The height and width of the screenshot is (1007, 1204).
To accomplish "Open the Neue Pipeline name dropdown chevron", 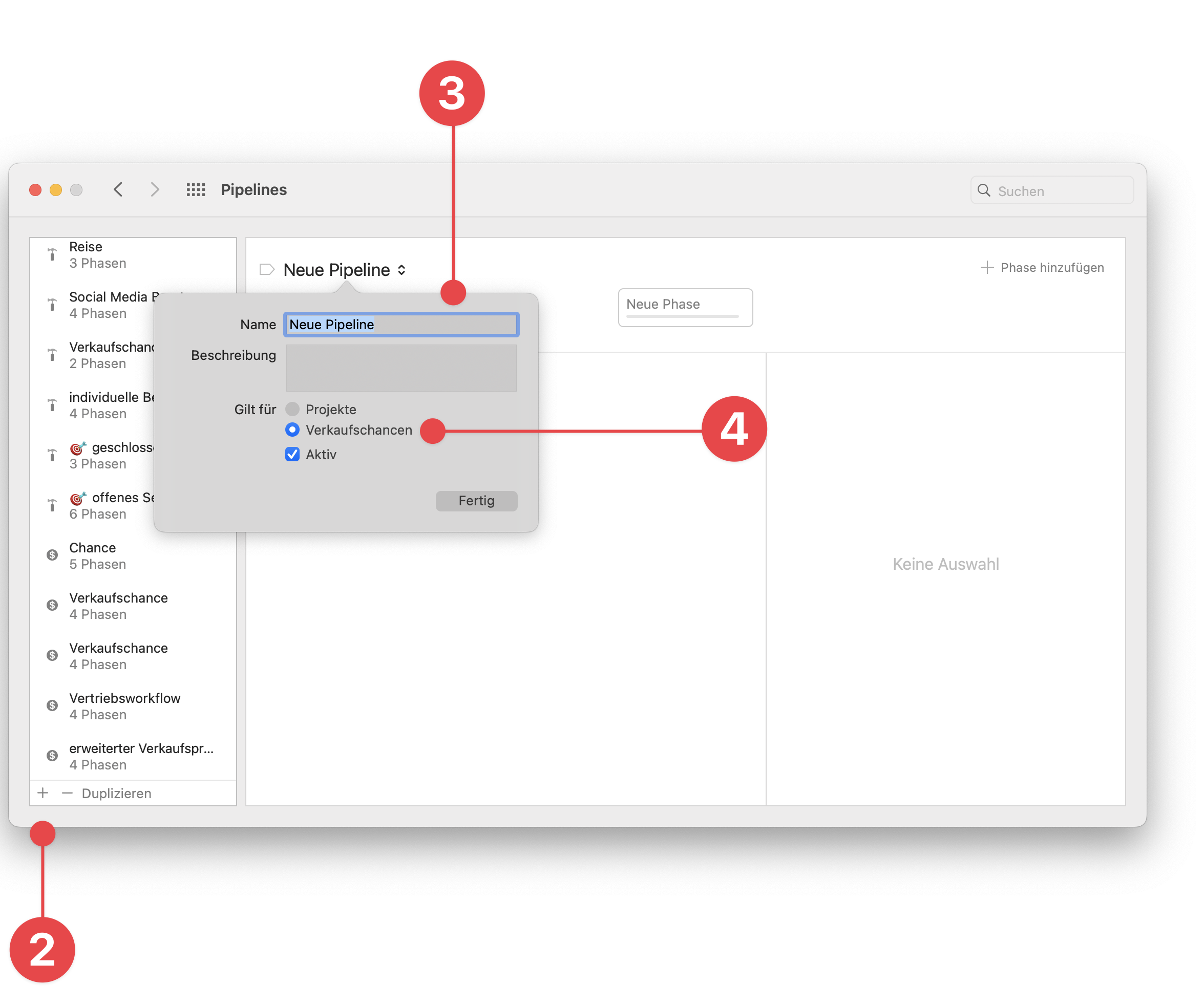I will tap(401, 269).
